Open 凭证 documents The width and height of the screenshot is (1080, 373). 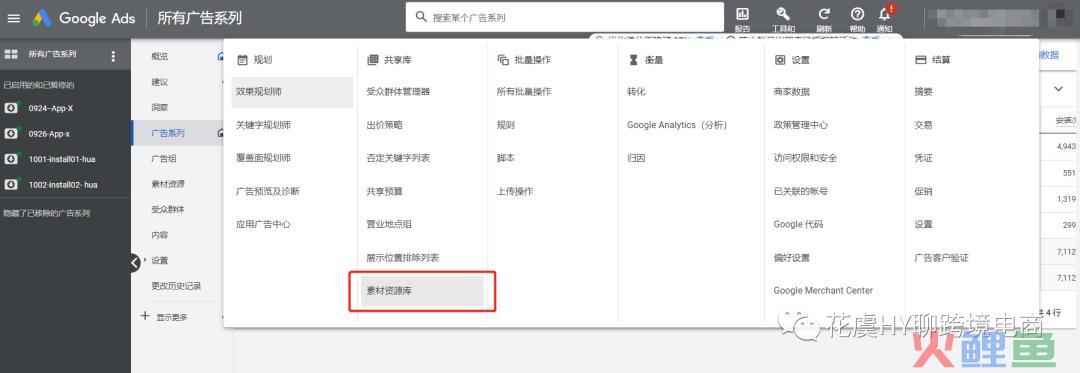923,158
